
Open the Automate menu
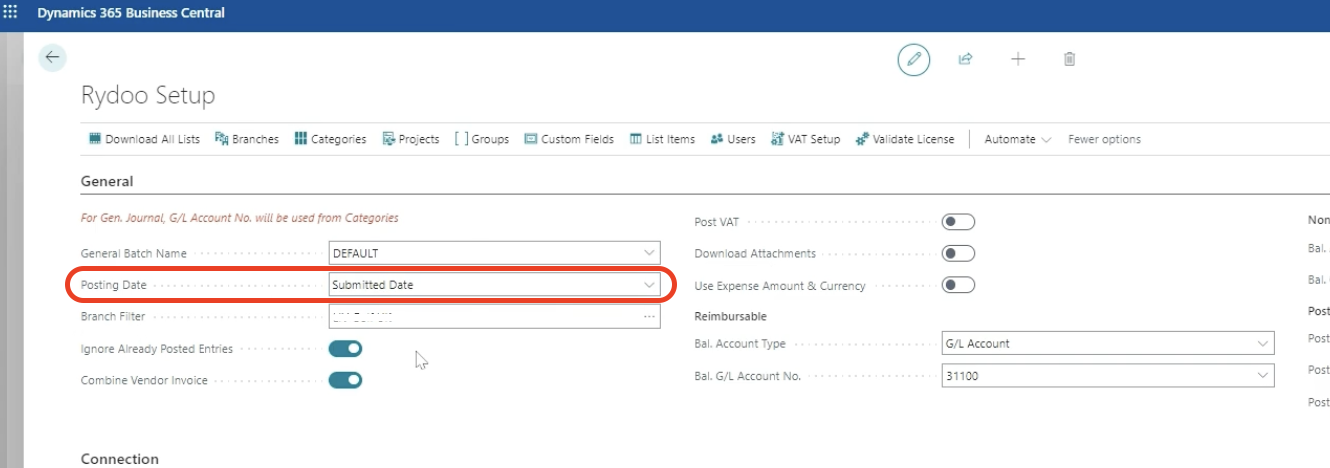pyautogui.click(x=1017, y=139)
